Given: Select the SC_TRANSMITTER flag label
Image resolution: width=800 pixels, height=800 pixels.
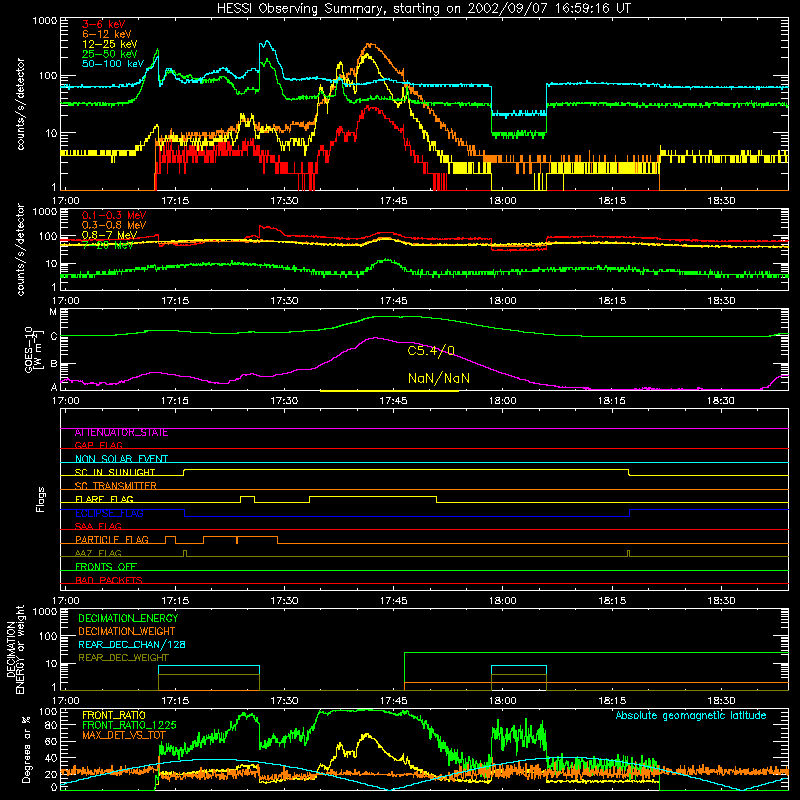Looking at the screenshot, I should pos(116,486).
